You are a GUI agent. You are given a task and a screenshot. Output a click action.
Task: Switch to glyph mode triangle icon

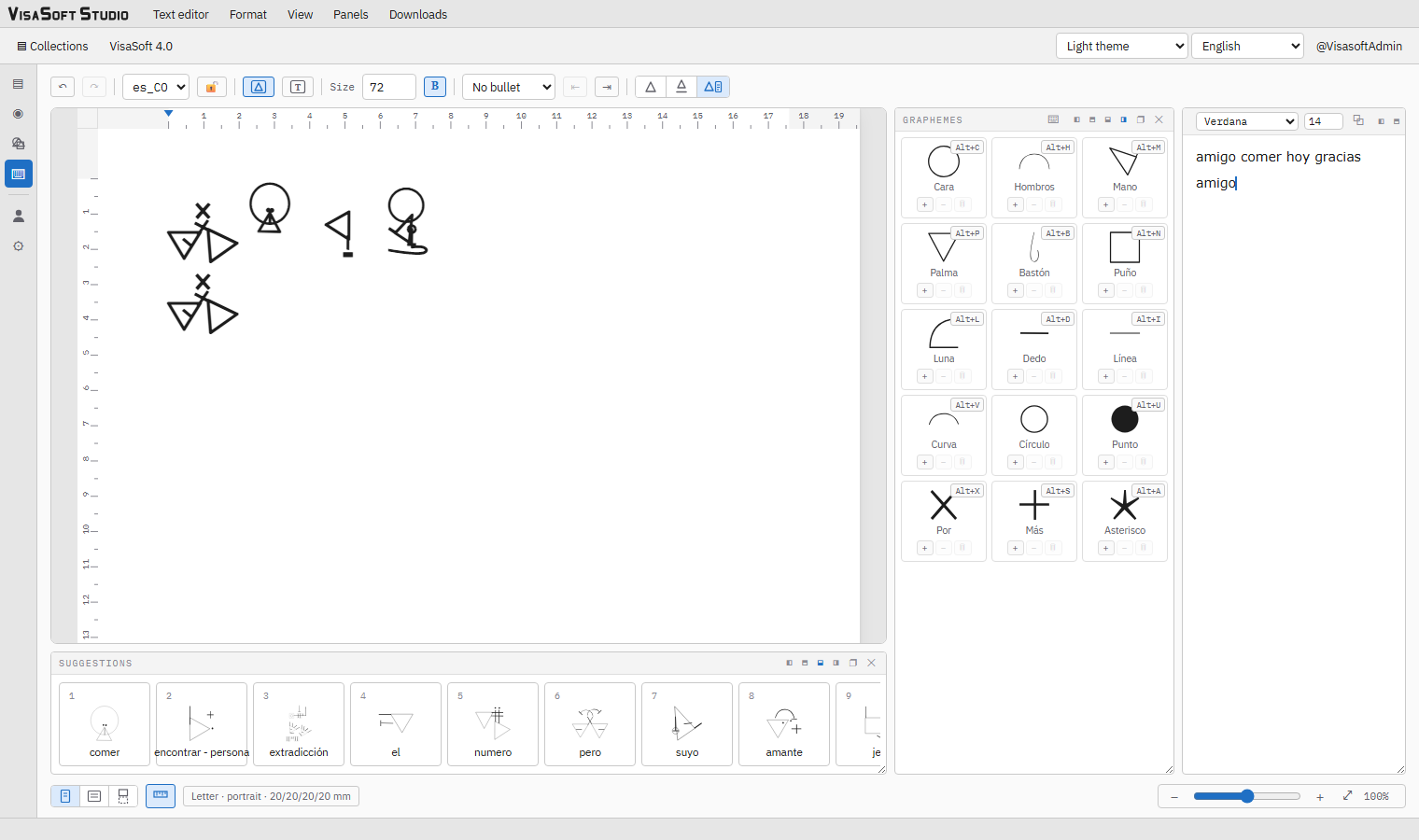tap(259, 87)
